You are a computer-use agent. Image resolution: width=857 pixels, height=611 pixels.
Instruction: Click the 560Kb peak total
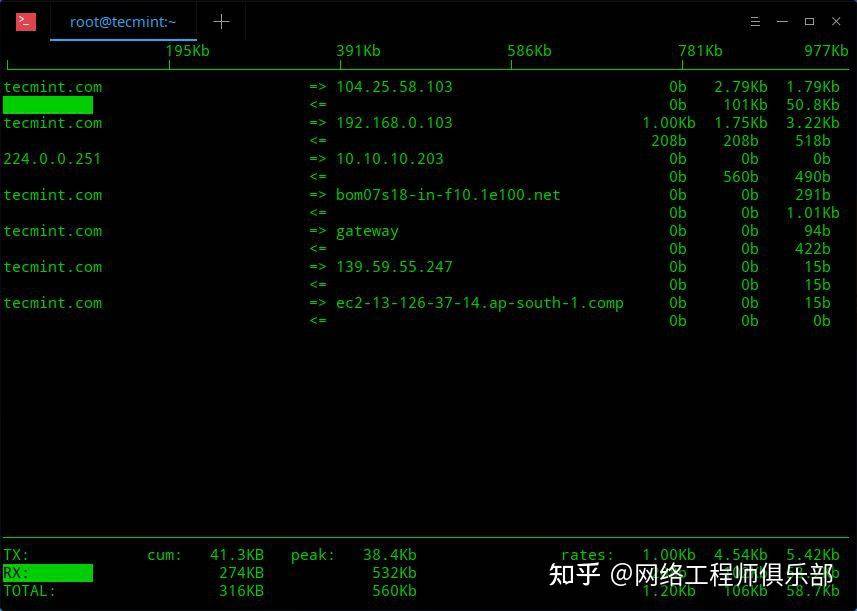point(394,591)
